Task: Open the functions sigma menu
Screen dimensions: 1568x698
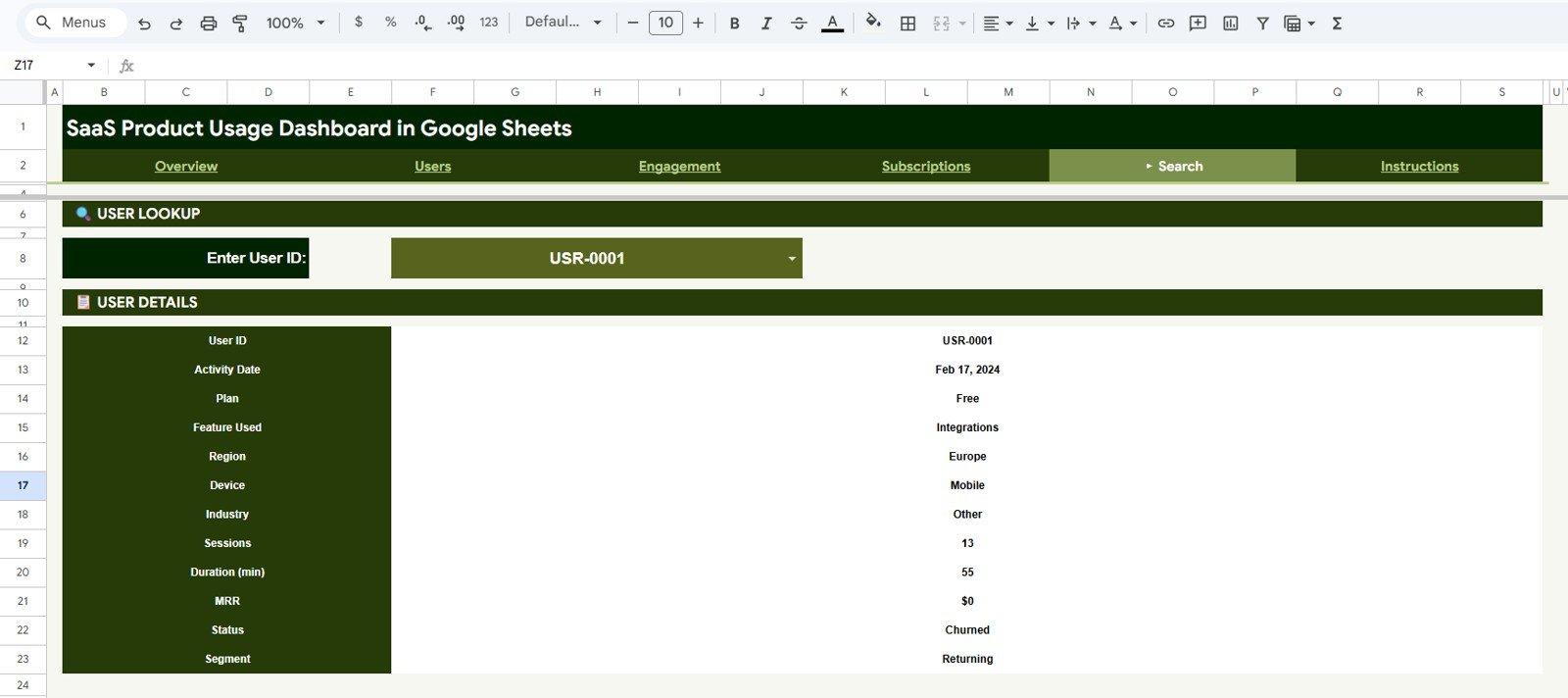Action: [x=1337, y=24]
